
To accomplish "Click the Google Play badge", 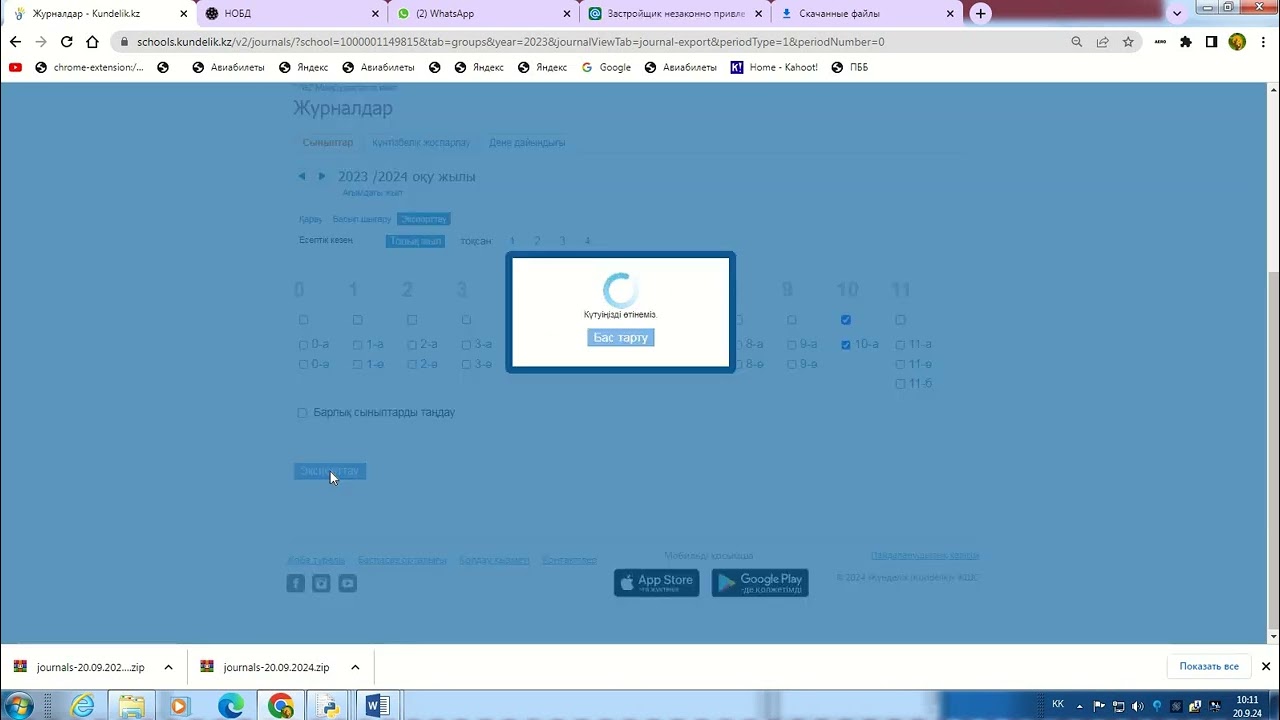I will tap(760, 582).
